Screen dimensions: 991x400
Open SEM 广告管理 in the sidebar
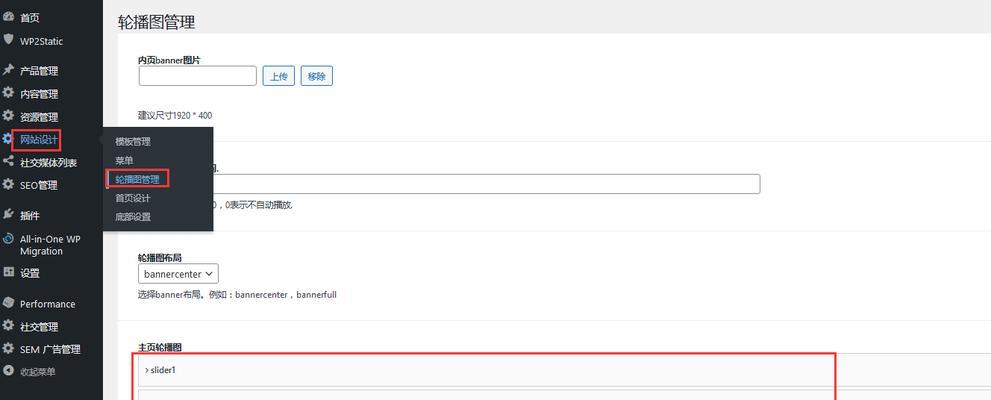pos(50,349)
